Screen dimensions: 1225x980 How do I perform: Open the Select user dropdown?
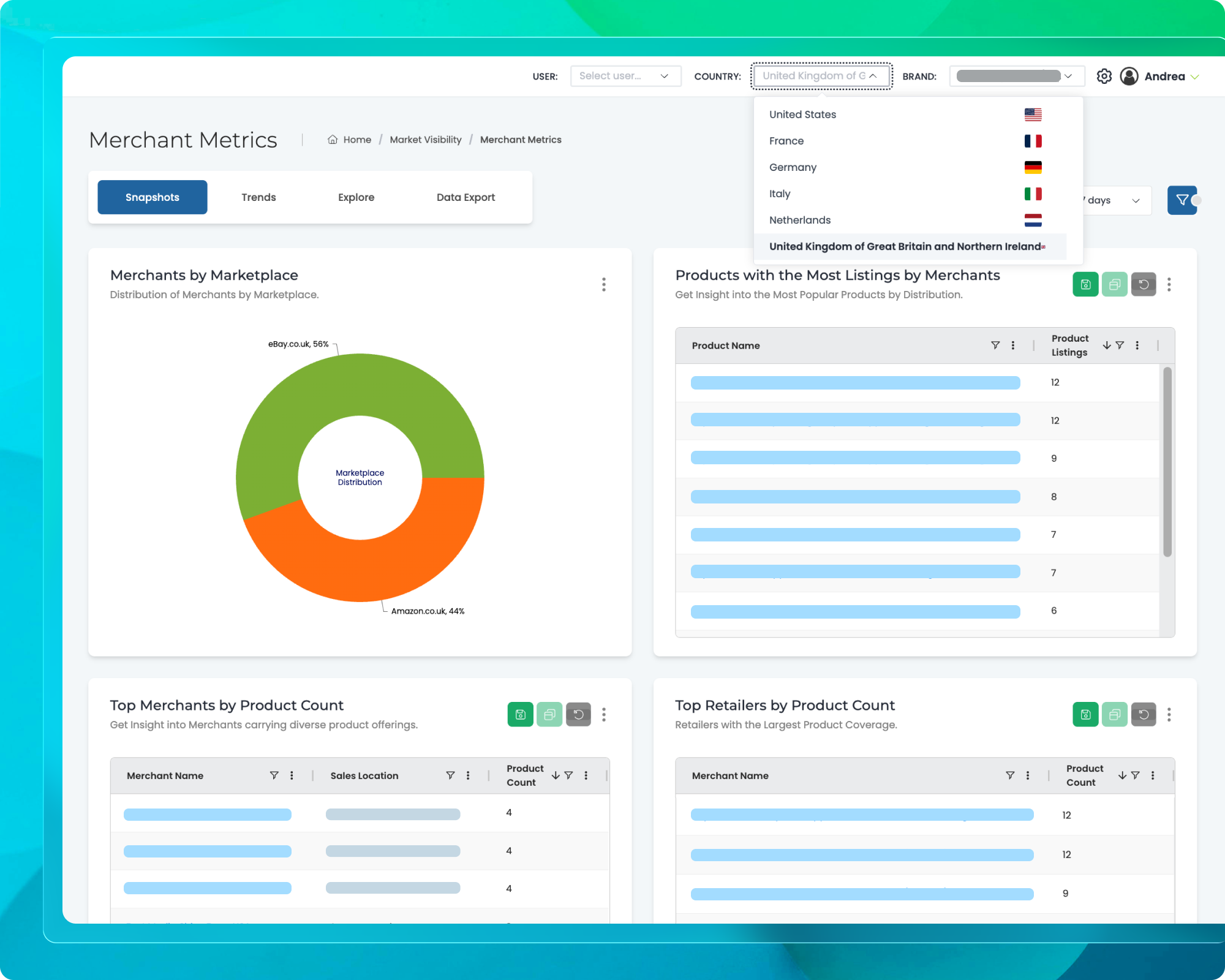click(625, 75)
